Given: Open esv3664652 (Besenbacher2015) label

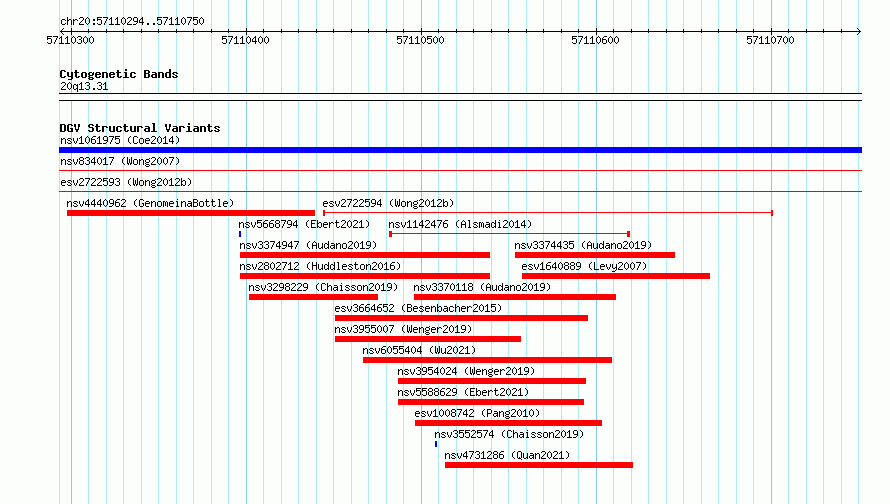Looking at the screenshot, I should [x=418, y=308].
